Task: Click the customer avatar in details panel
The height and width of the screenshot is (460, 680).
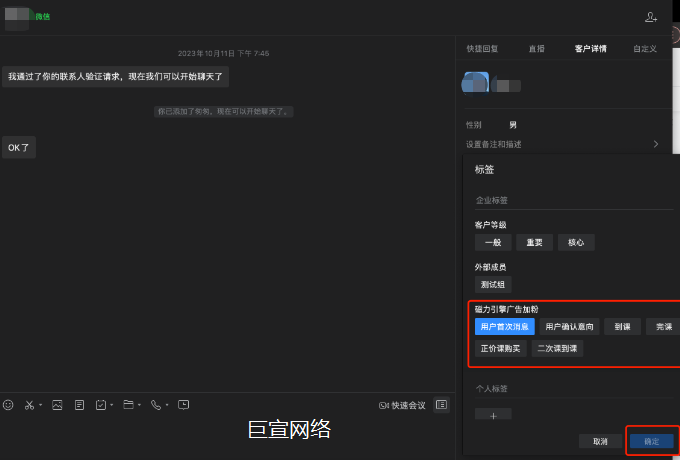Action: pos(475,83)
